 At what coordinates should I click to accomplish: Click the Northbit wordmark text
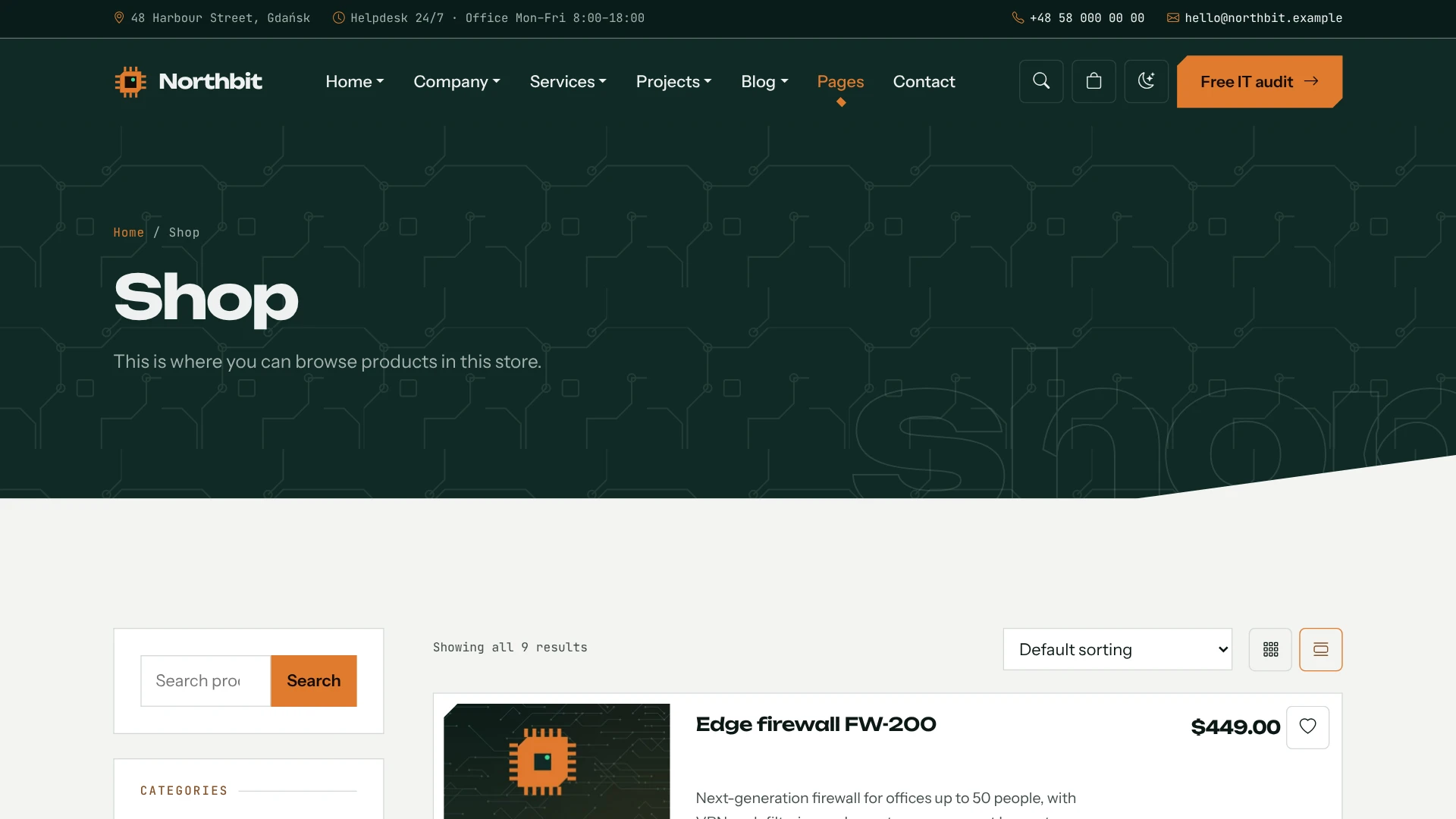[x=210, y=81]
